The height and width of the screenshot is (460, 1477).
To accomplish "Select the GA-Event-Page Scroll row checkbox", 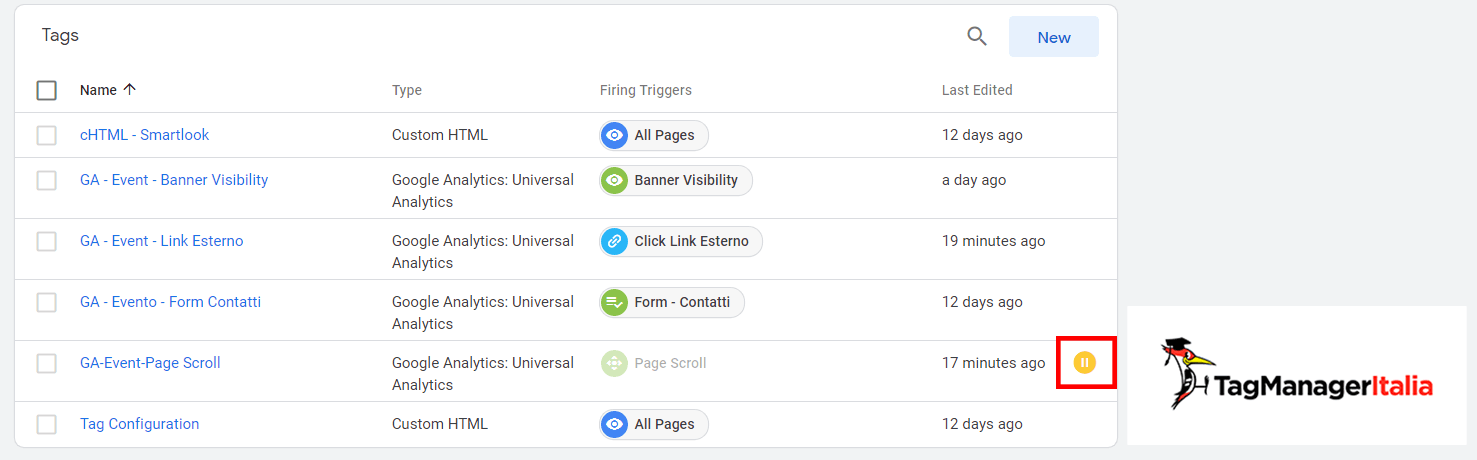I will 47,363.
